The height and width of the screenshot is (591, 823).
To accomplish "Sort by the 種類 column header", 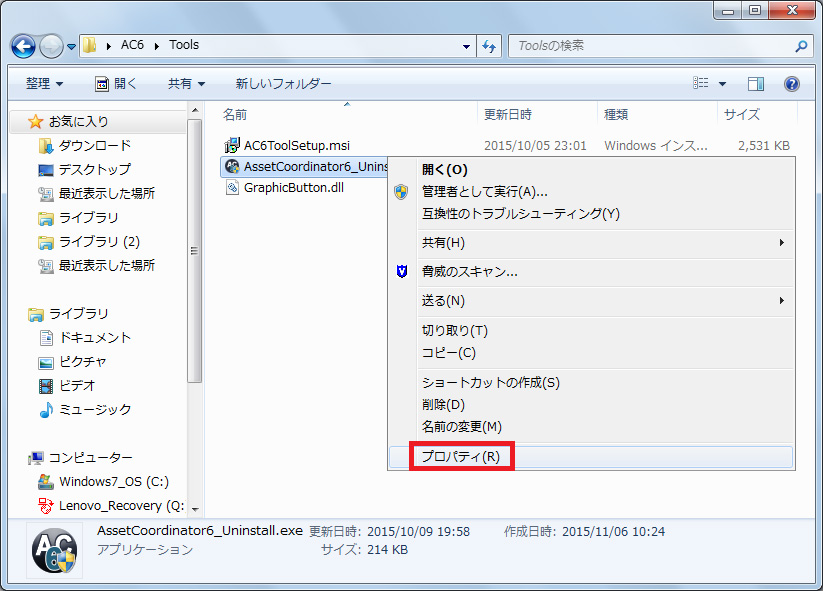I will [x=657, y=114].
